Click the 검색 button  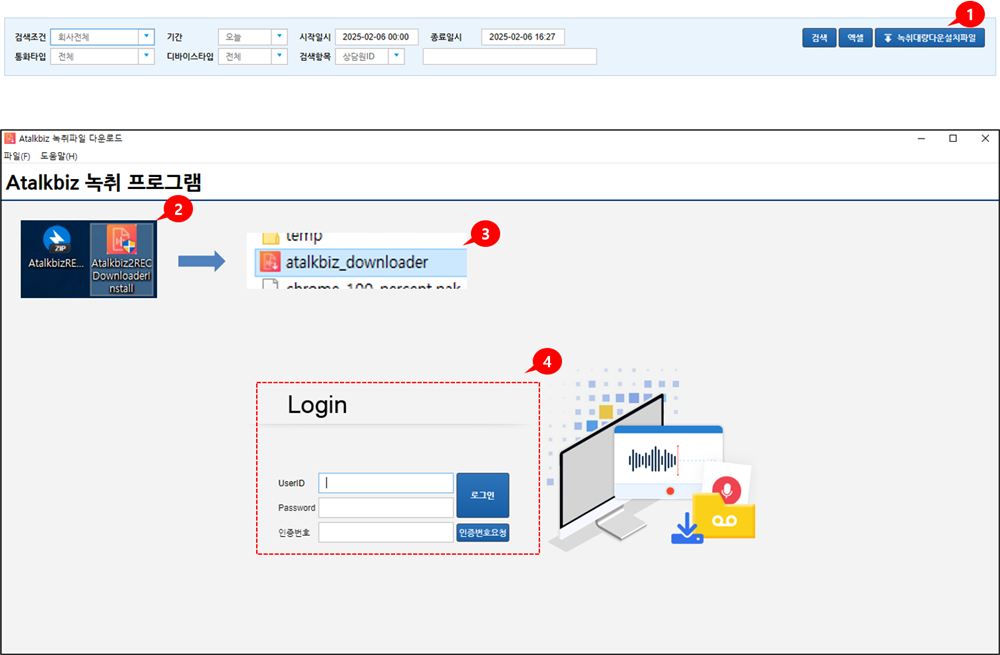pyautogui.click(x=819, y=37)
